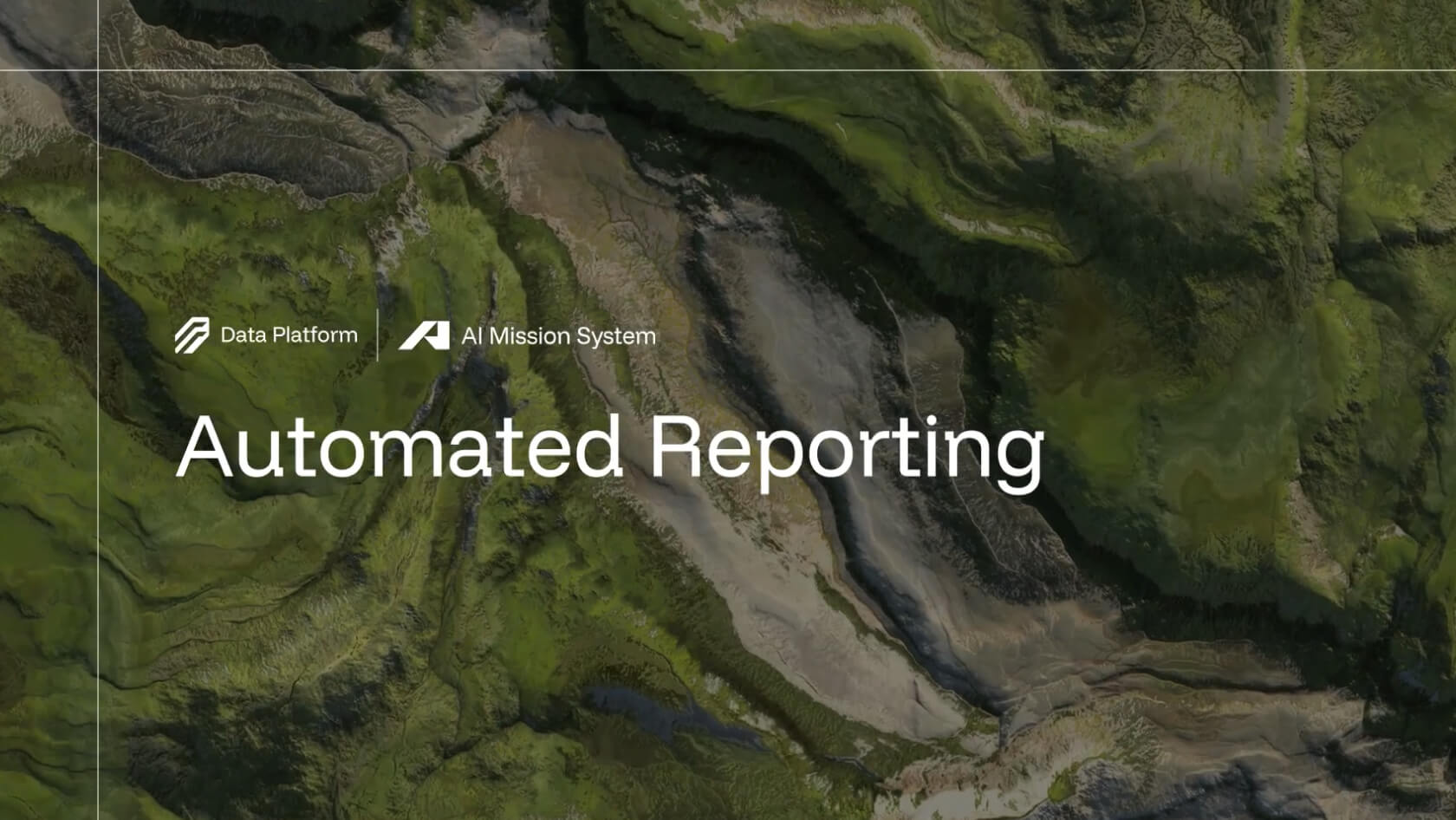Select the "AI Mission System" label text
This screenshot has height=820, width=1456.
558,336
